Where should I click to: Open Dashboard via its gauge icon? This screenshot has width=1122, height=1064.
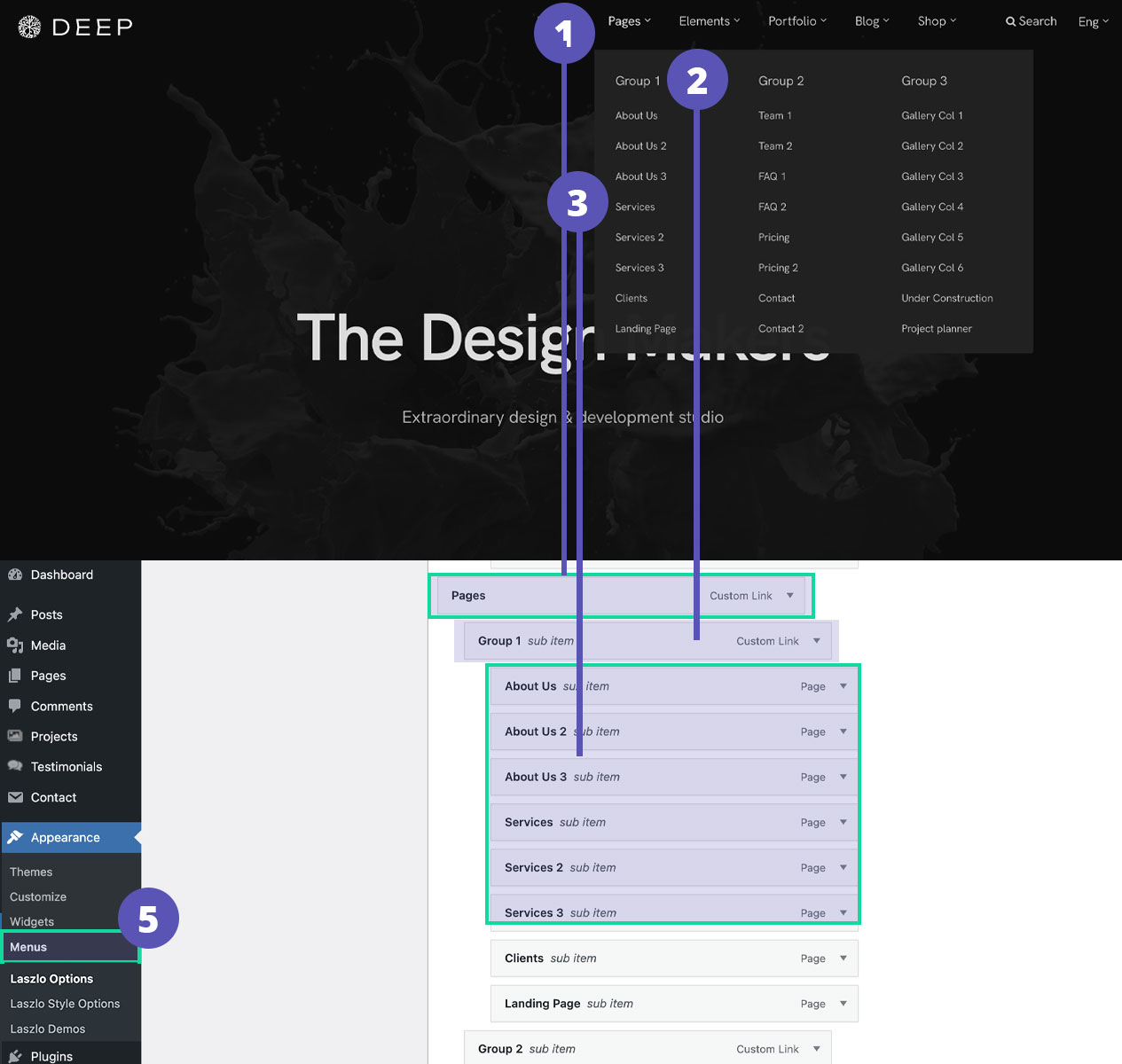(15, 575)
